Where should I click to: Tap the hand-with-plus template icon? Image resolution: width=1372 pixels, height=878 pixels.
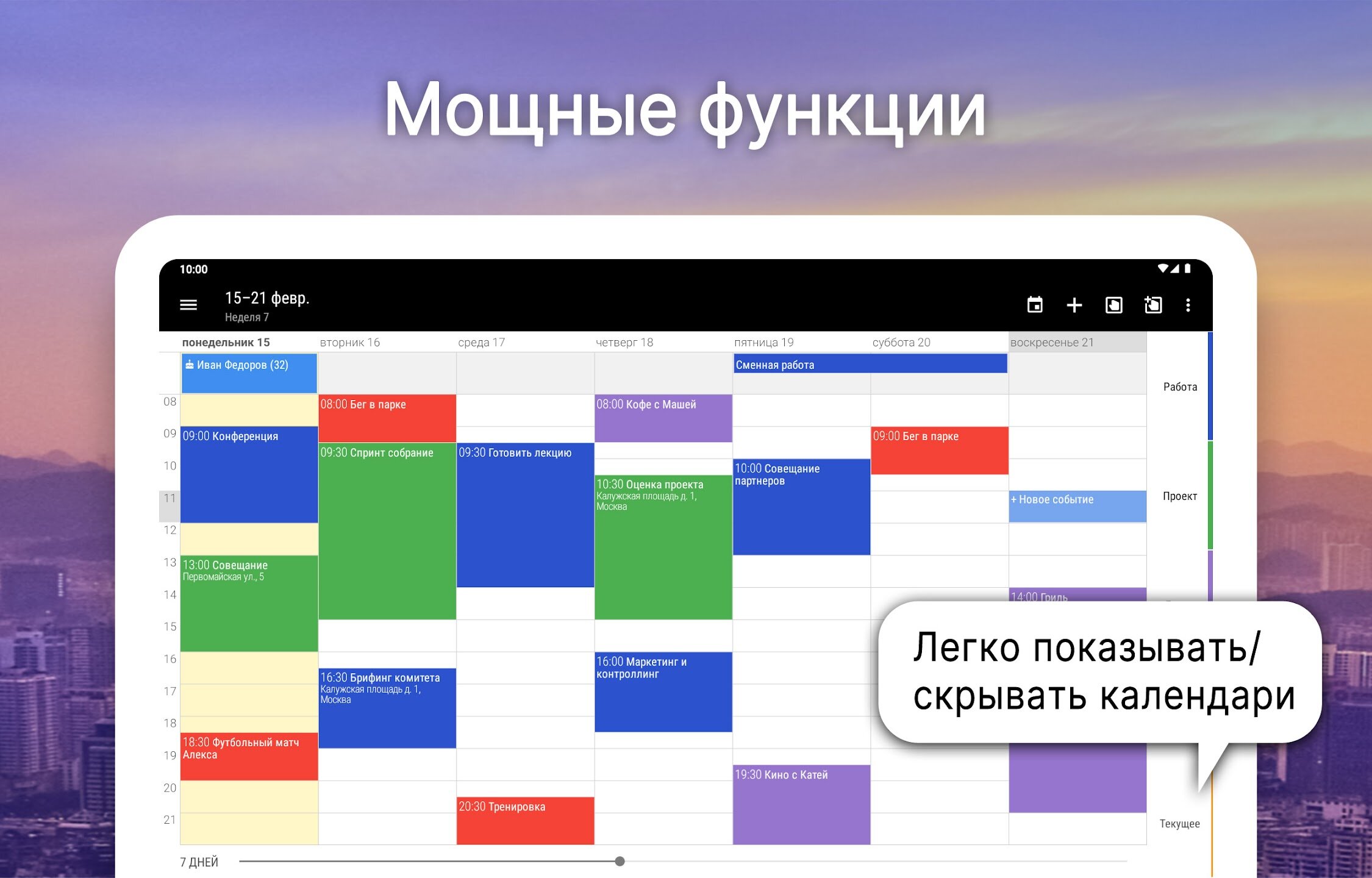(1153, 305)
